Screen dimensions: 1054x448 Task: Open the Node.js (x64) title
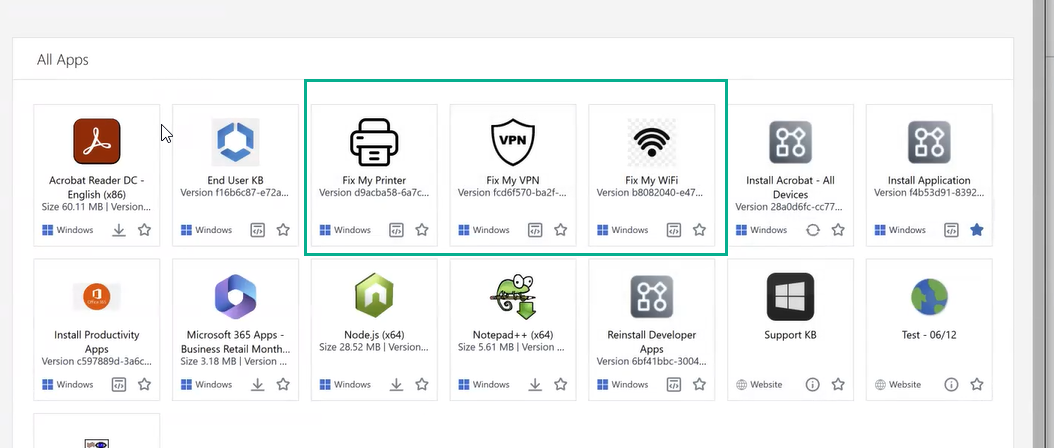coord(374,335)
